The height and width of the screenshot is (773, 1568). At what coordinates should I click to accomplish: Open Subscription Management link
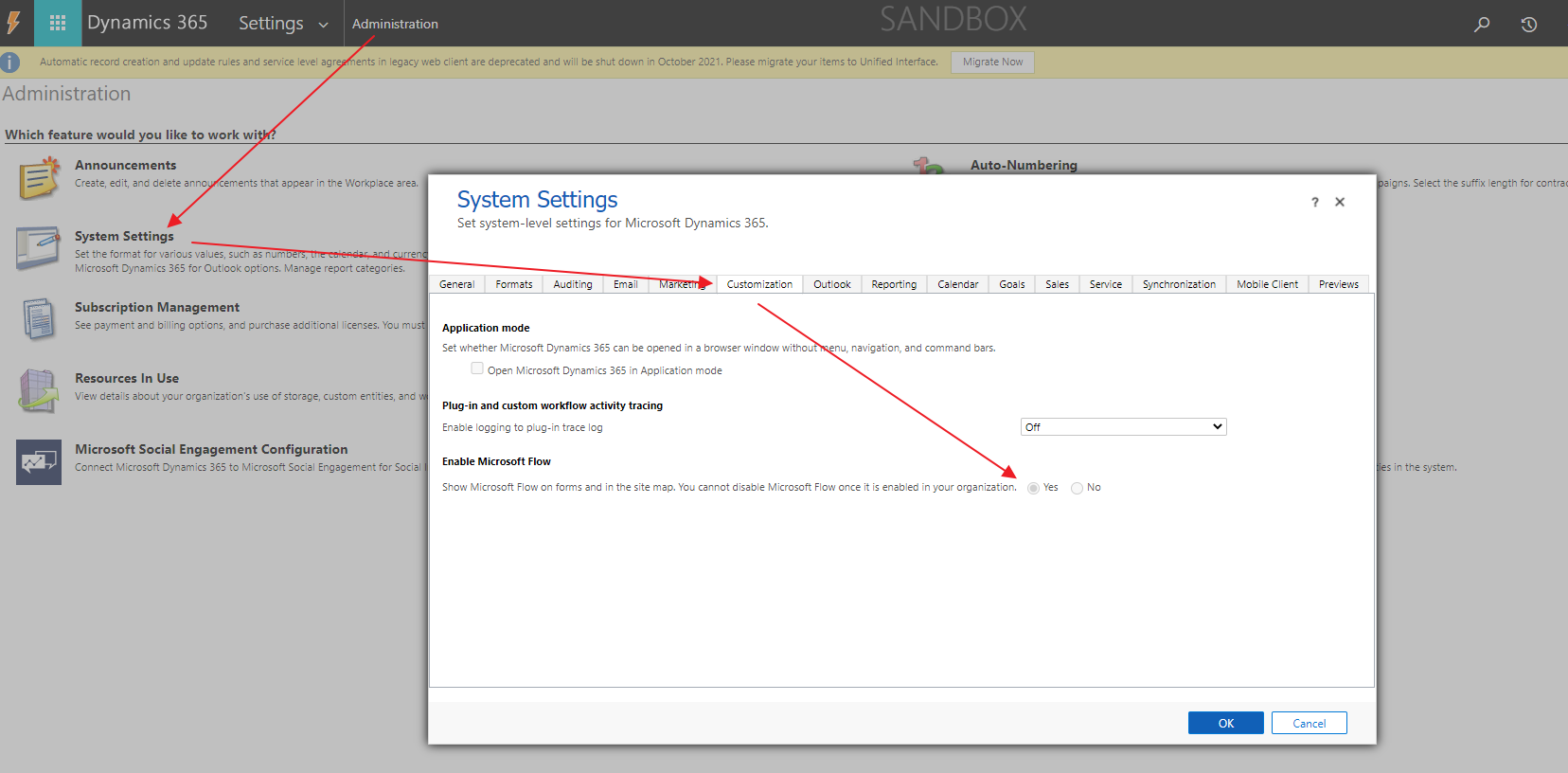(x=157, y=307)
